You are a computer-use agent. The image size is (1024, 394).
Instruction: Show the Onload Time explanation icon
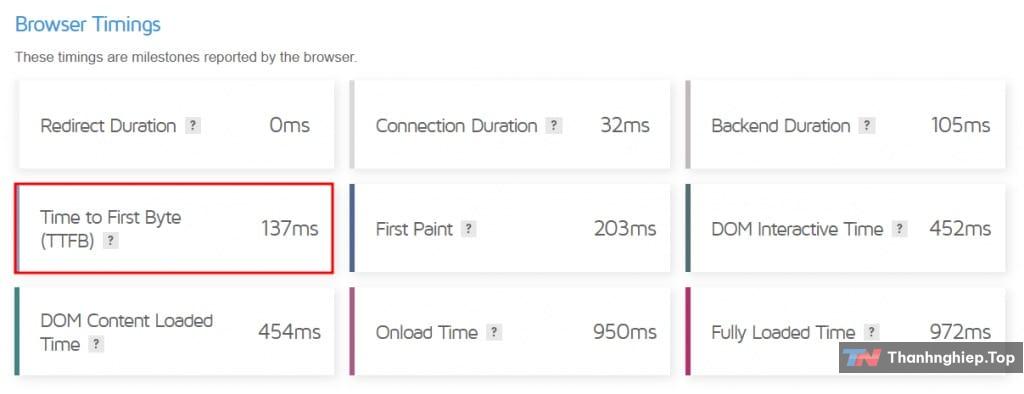pos(494,332)
